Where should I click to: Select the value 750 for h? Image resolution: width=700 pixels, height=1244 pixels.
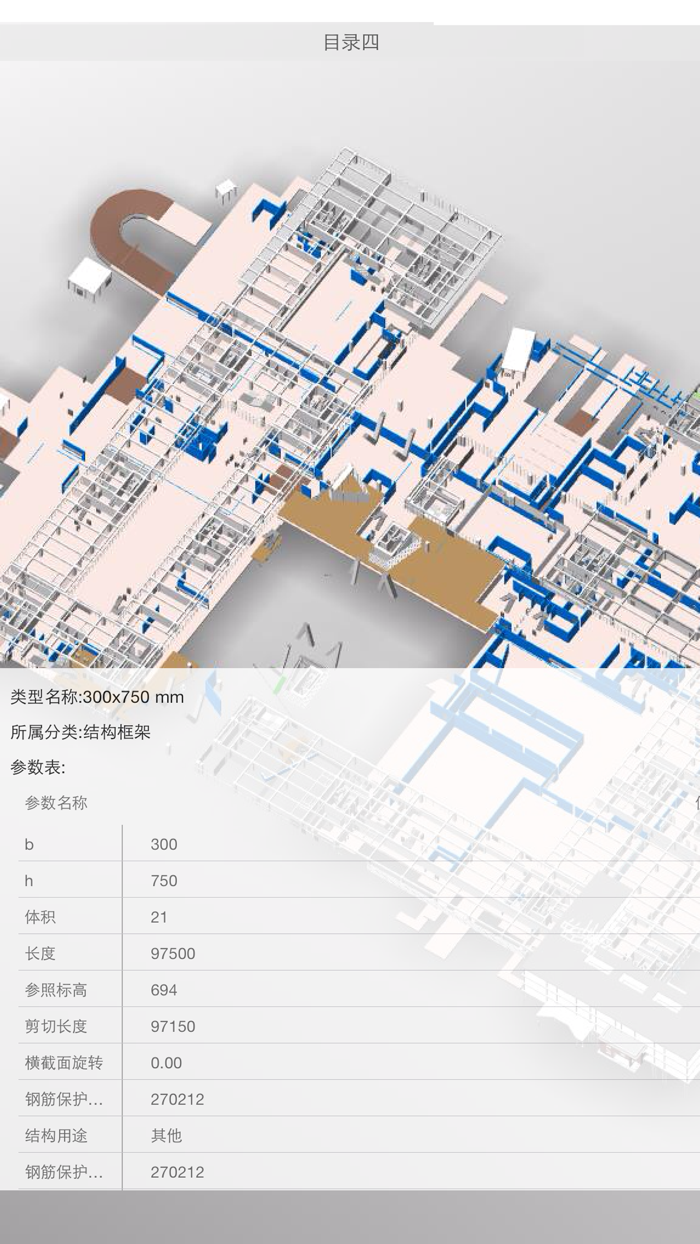[x=164, y=880]
